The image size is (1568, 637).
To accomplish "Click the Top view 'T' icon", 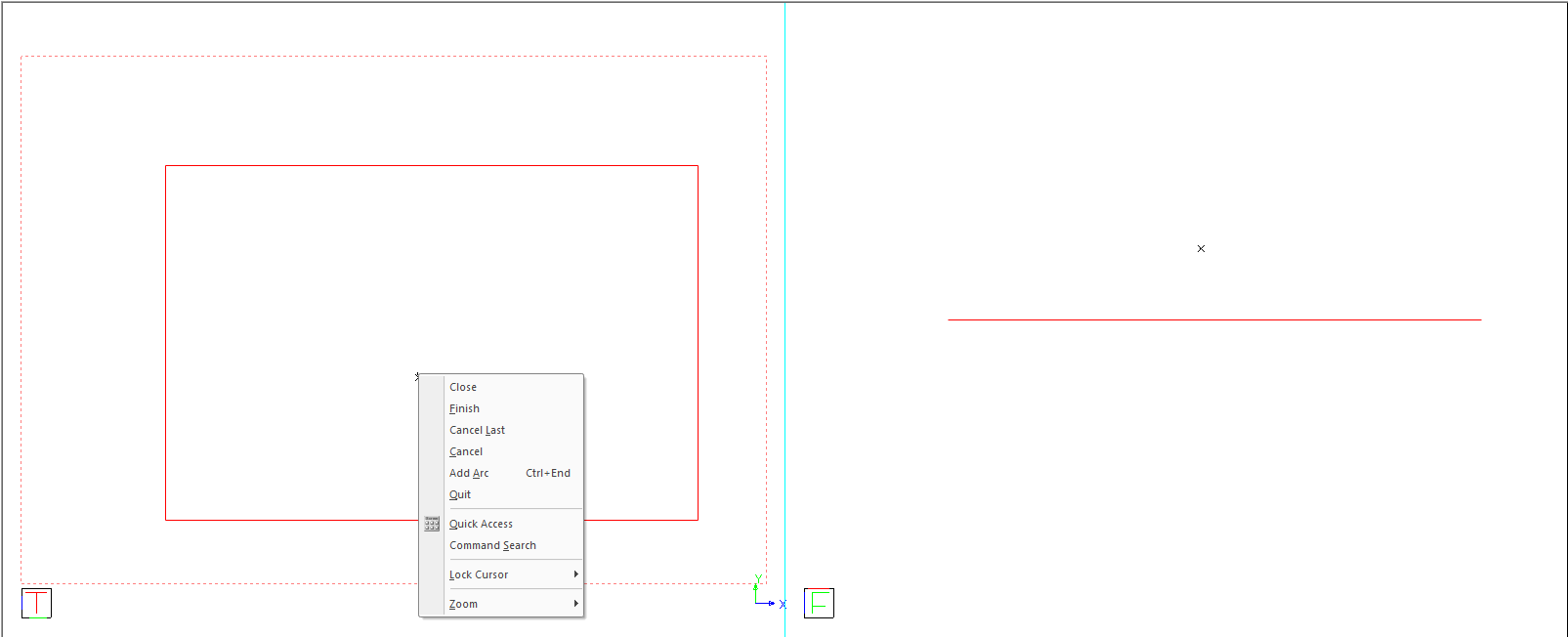I will [x=36, y=603].
